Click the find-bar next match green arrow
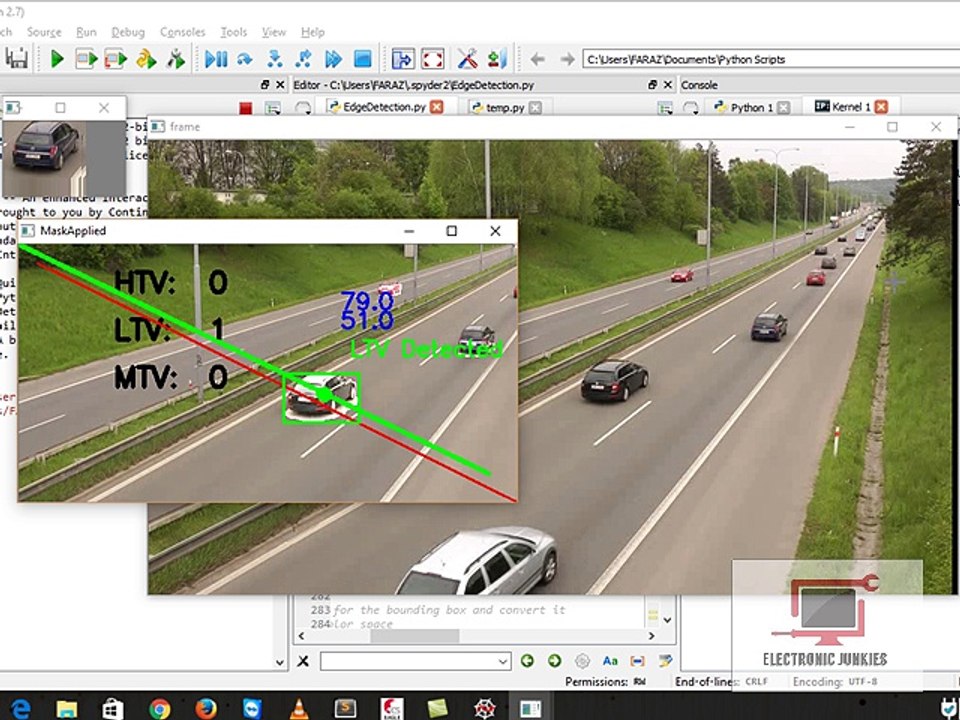This screenshot has width=960, height=720. click(555, 661)
